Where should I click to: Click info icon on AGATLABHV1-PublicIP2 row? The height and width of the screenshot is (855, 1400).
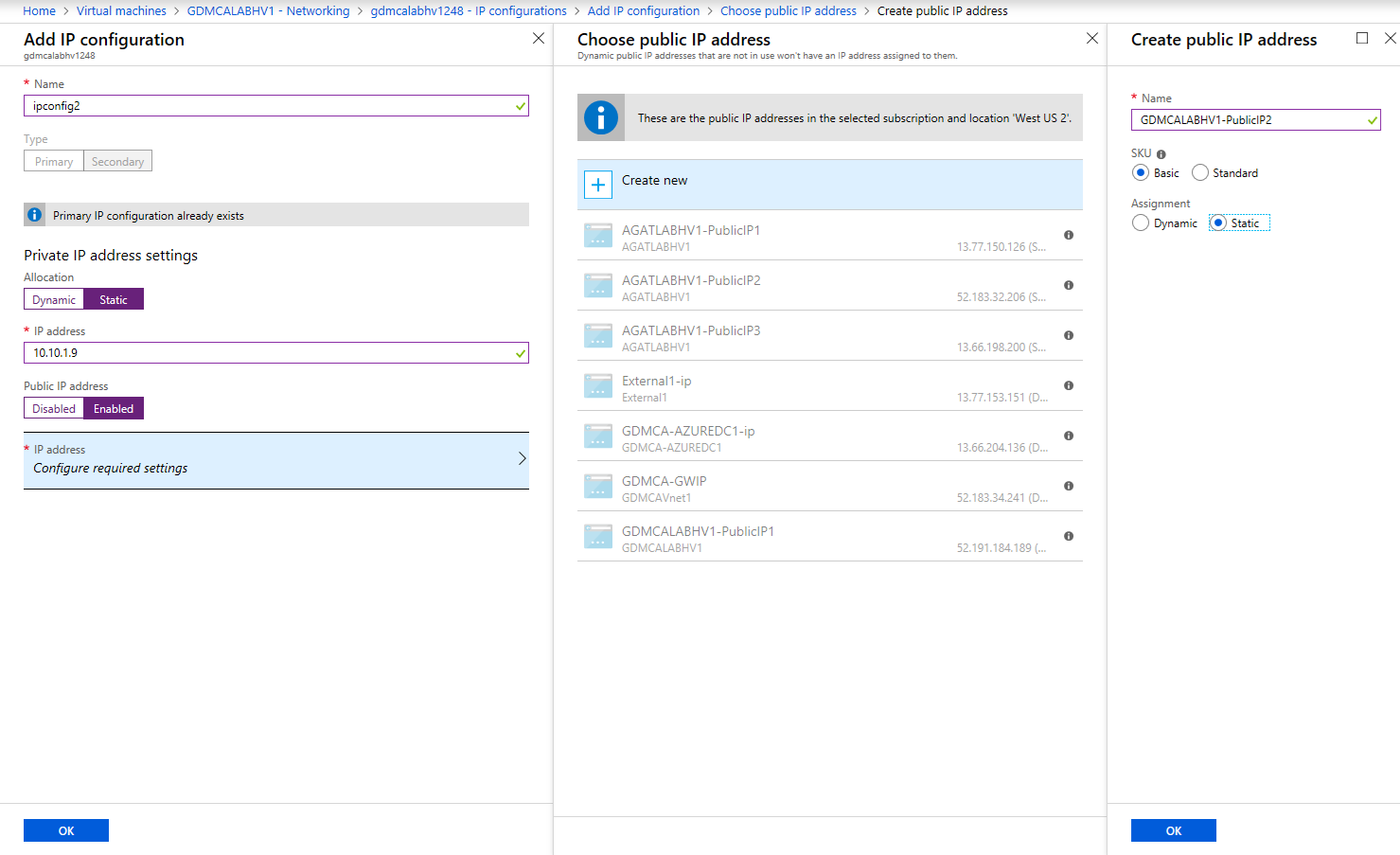point(1069,285)
